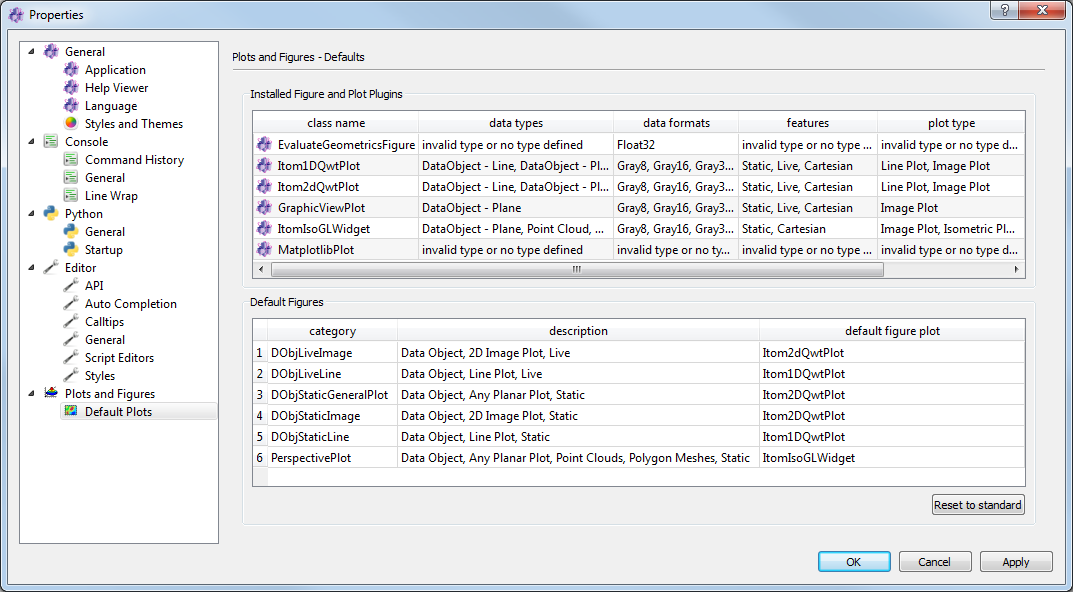Click the Auto Completion wrench icon
Screen dimensions: 1073x592
[71, 304]
